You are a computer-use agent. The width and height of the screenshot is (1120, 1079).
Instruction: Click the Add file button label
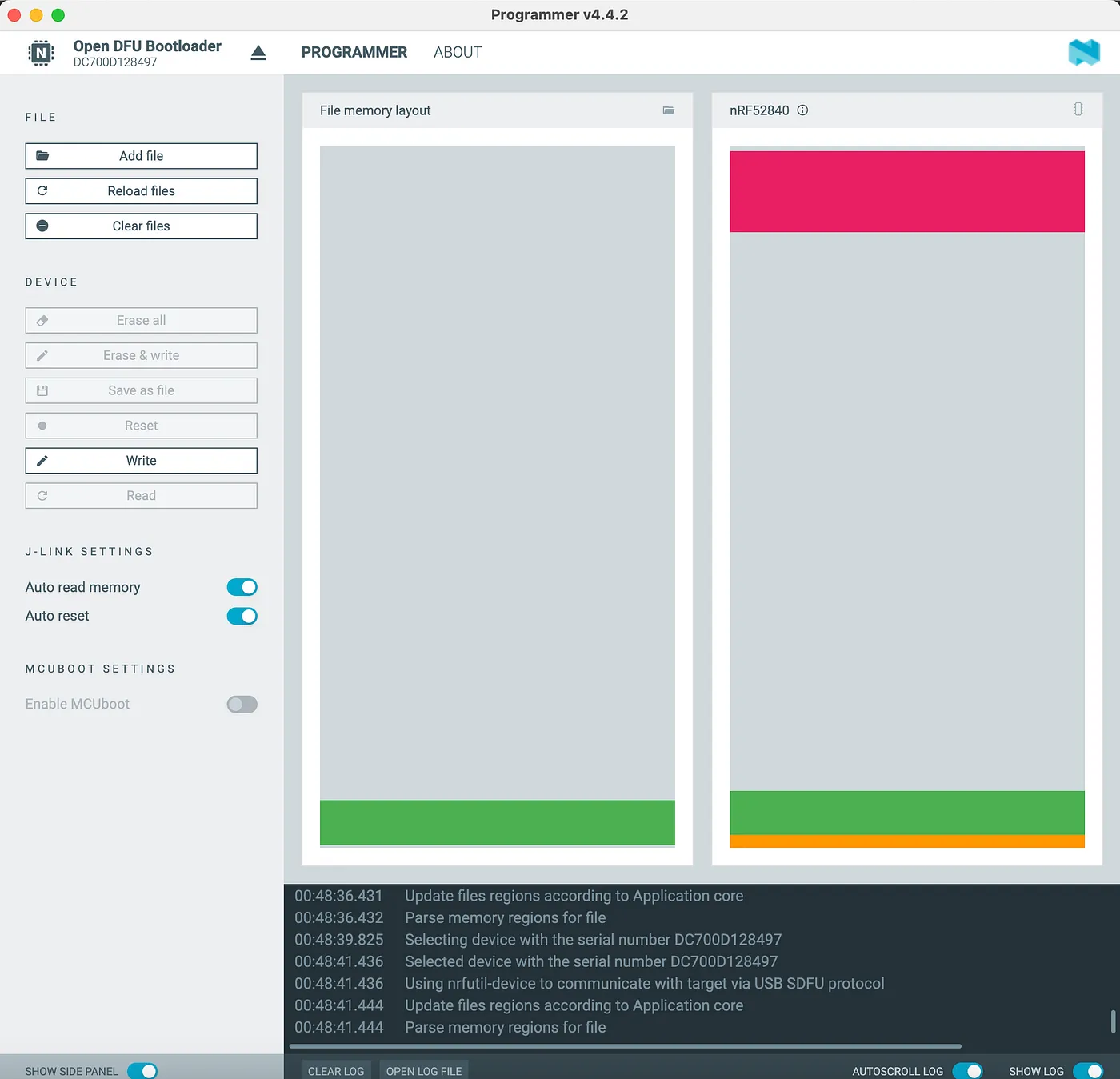click(x=142, y=156)
